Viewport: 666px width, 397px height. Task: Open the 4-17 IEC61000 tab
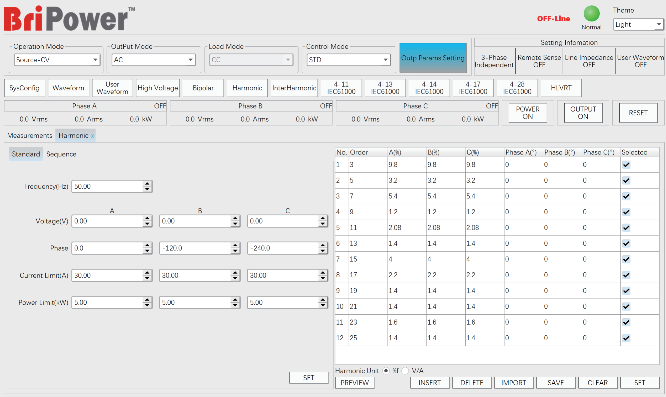click(473, 88)
